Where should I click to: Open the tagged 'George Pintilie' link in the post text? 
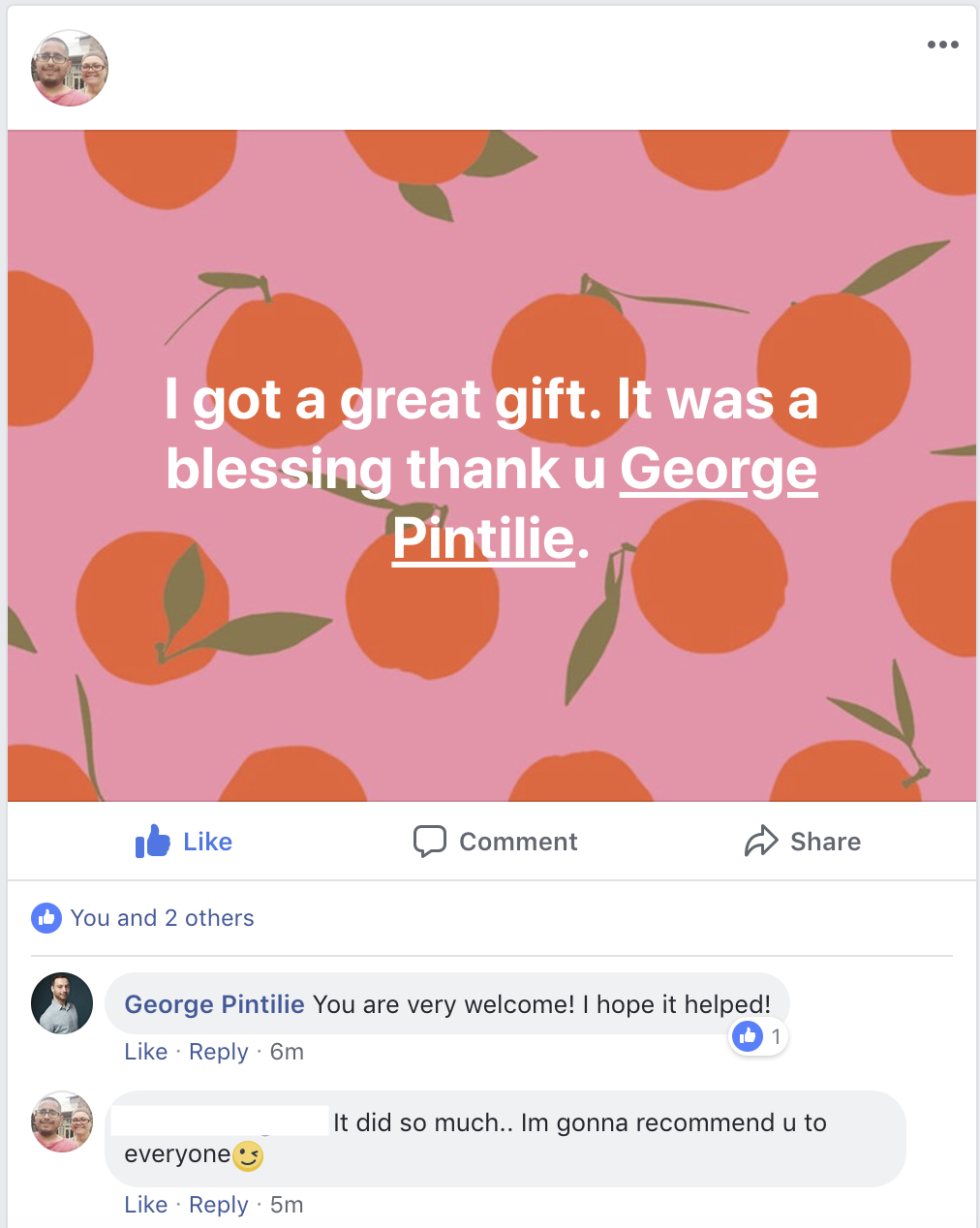point(605,503)
